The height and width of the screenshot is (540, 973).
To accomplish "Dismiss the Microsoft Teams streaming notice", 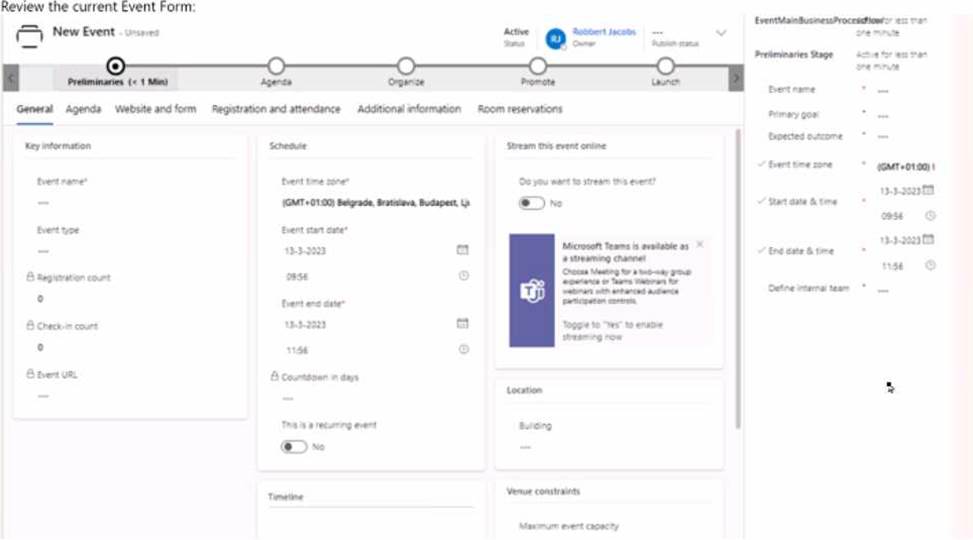I will click(700, 245).
